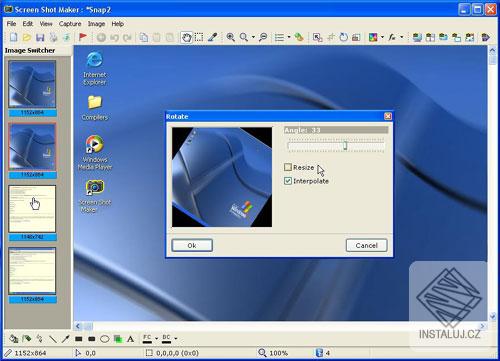500x361 pixels.
Task: Open the File menu
Action: click(11, 24)
